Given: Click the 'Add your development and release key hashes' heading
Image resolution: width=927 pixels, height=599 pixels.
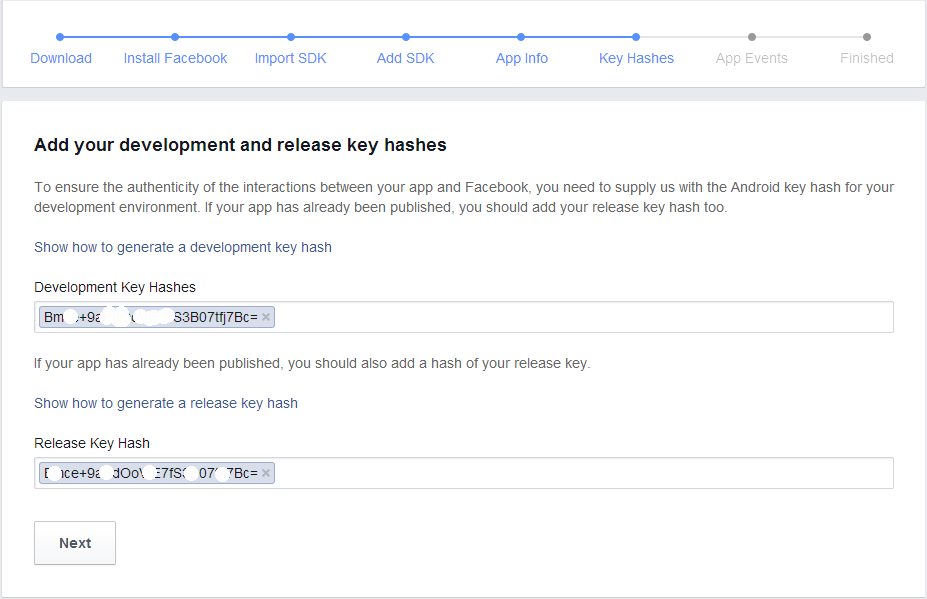Looking at the screenshot, I should [240, 145].
